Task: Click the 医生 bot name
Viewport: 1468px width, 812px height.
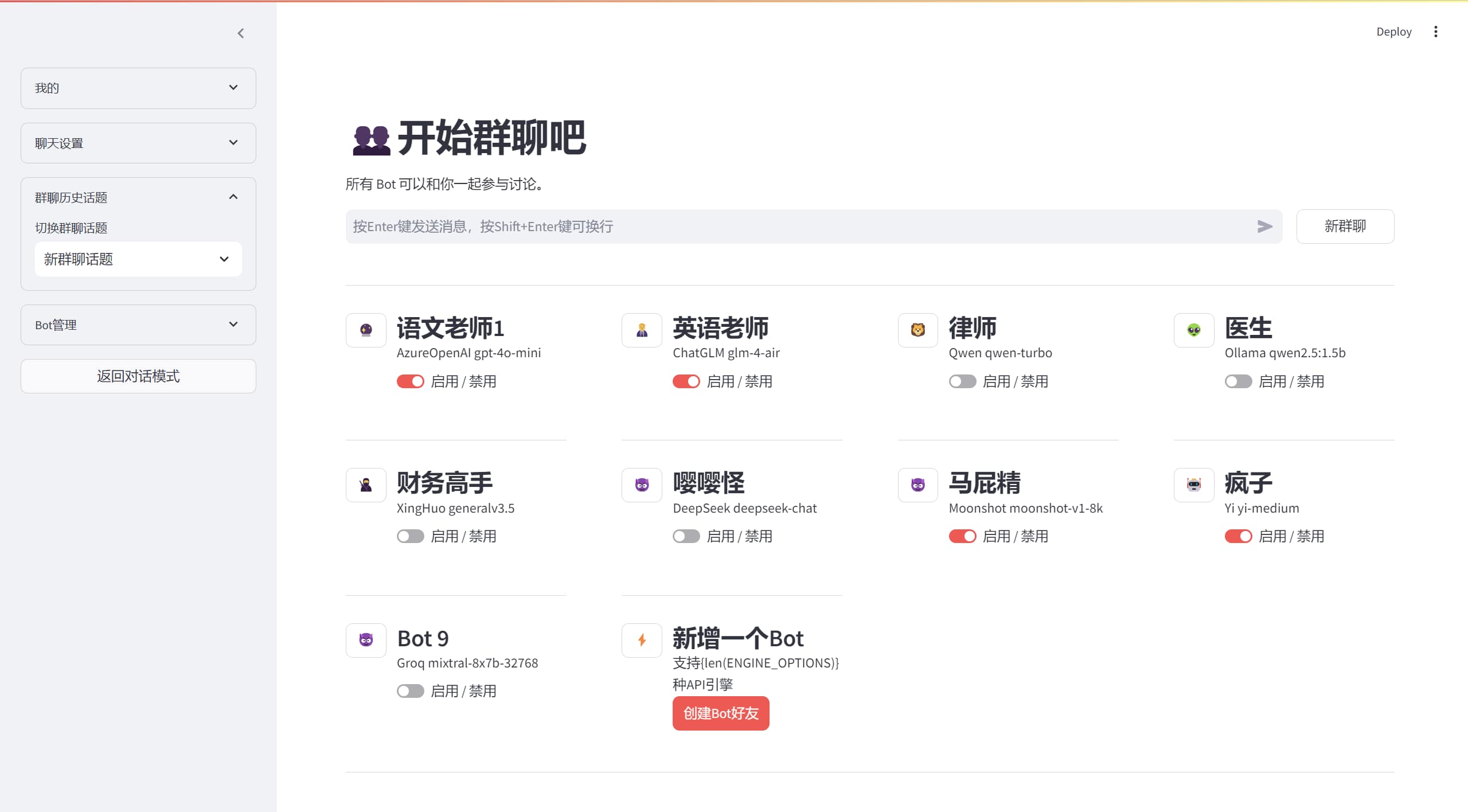Action: [1248, 328]
